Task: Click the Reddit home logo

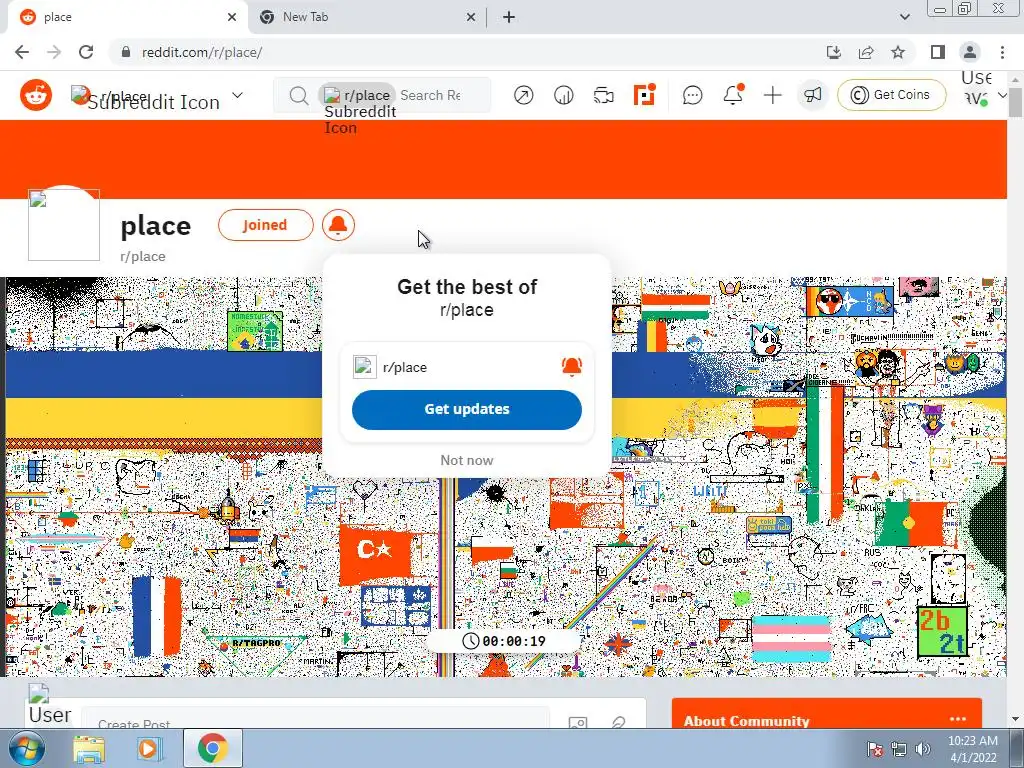Action: click(36, 95)
